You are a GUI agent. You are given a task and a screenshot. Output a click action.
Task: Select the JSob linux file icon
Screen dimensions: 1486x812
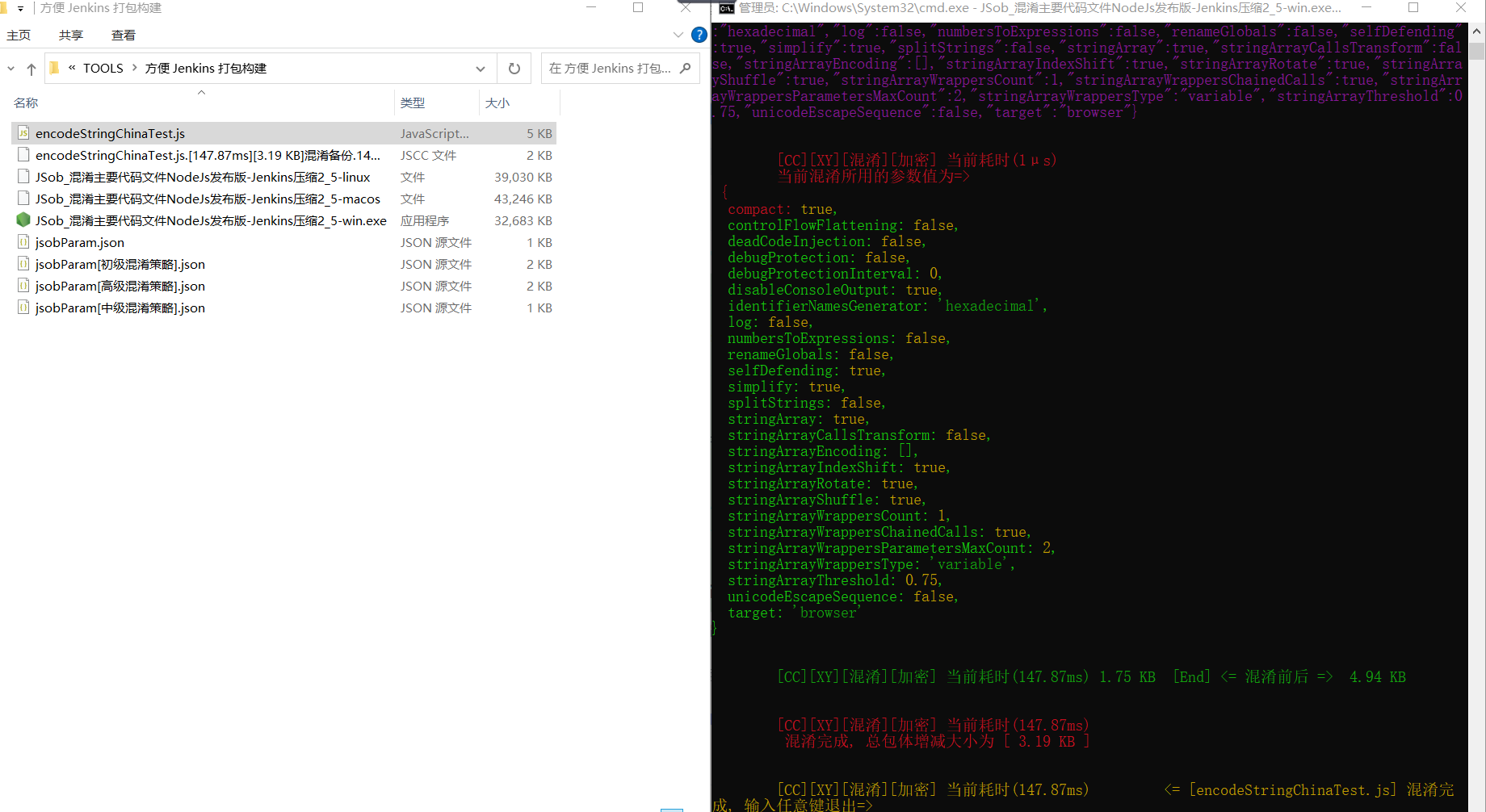click(23, 176)
